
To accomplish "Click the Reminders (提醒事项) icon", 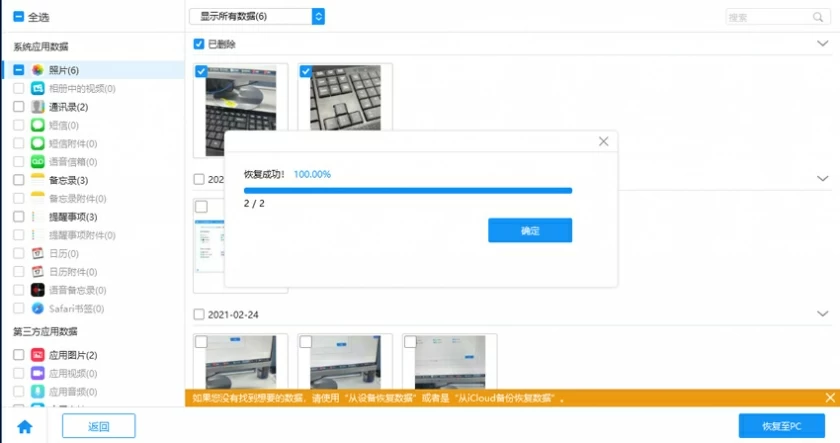I will (38, 216).
